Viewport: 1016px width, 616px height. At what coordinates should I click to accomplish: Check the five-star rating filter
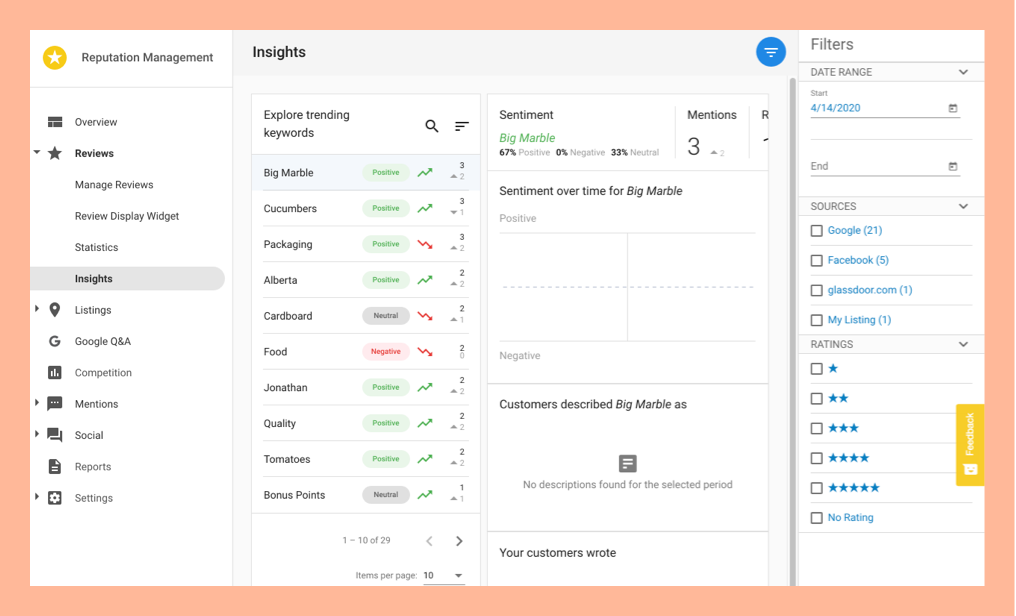[x=817, y=488]
